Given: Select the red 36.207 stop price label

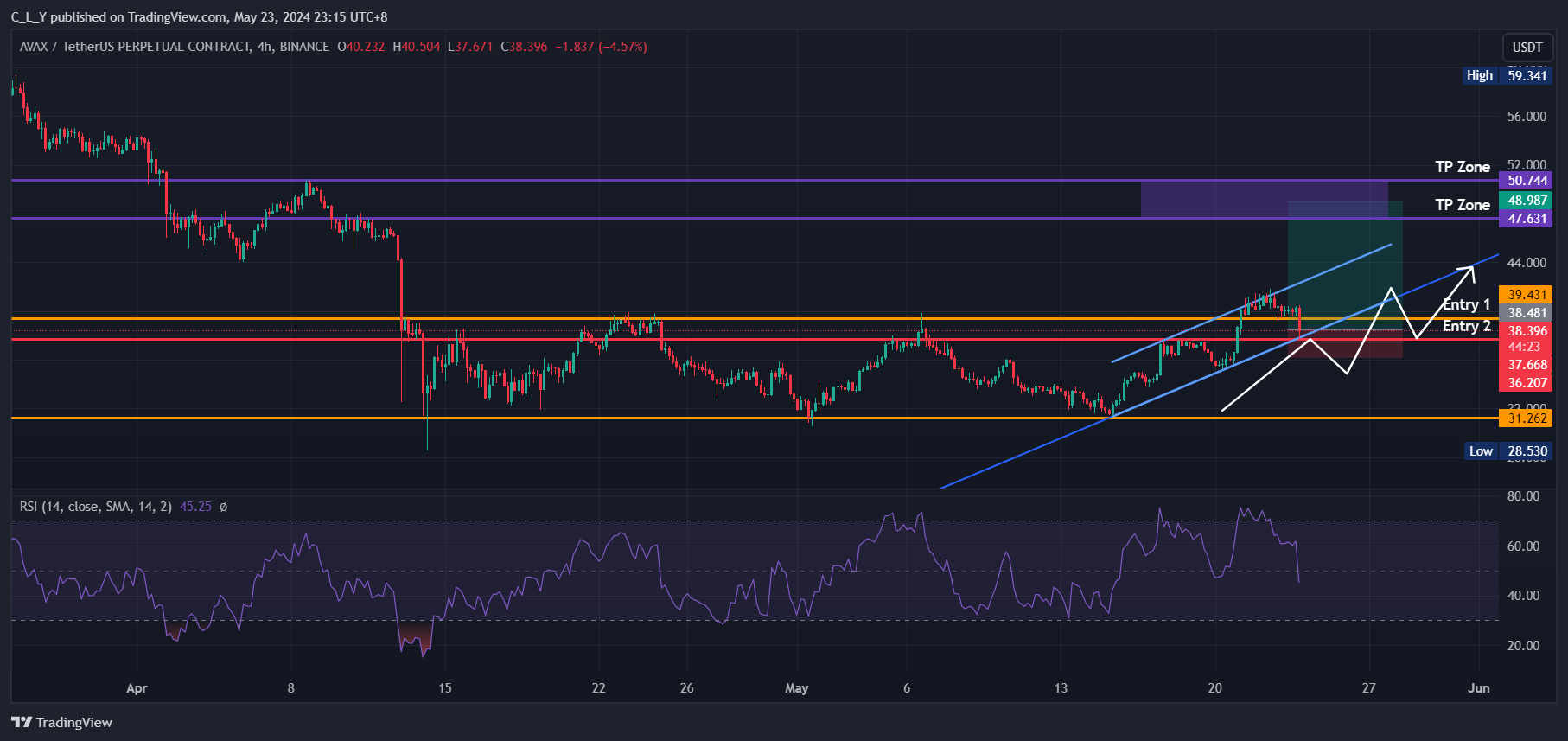Looking at the screenshot, I should 1527,383.
